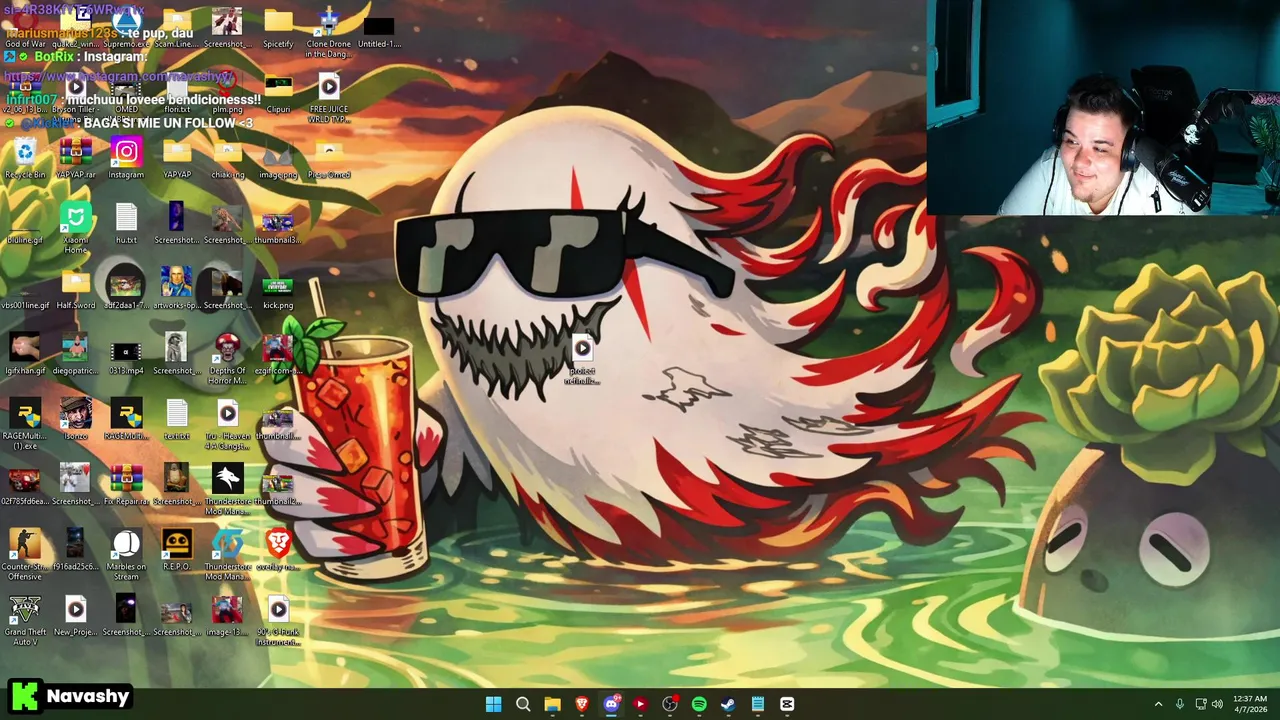The width and height of the screenshot is (1280, 720).
Task: Open the Tru - Heaven 4 A Gangsta media file
Action: click(227, 424)
